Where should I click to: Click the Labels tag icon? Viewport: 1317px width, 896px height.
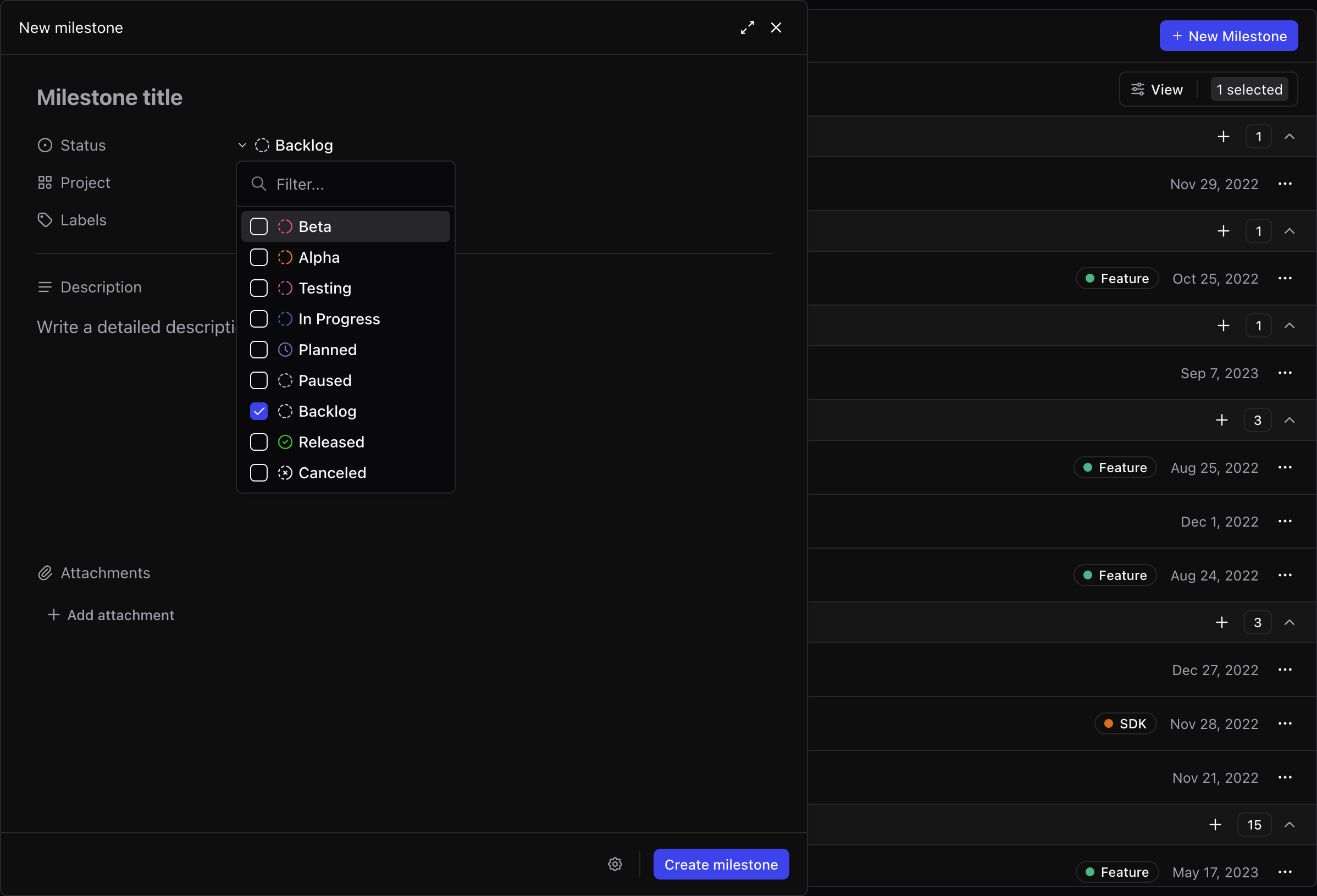pos(45,220)
